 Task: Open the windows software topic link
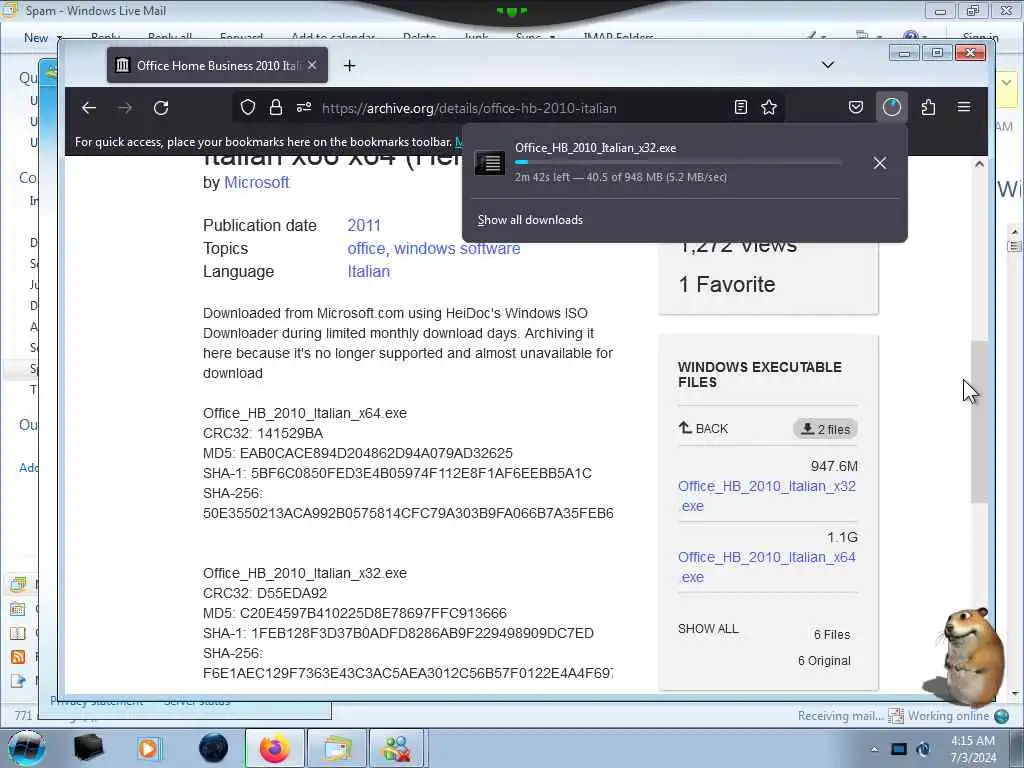tap(457, 249)
